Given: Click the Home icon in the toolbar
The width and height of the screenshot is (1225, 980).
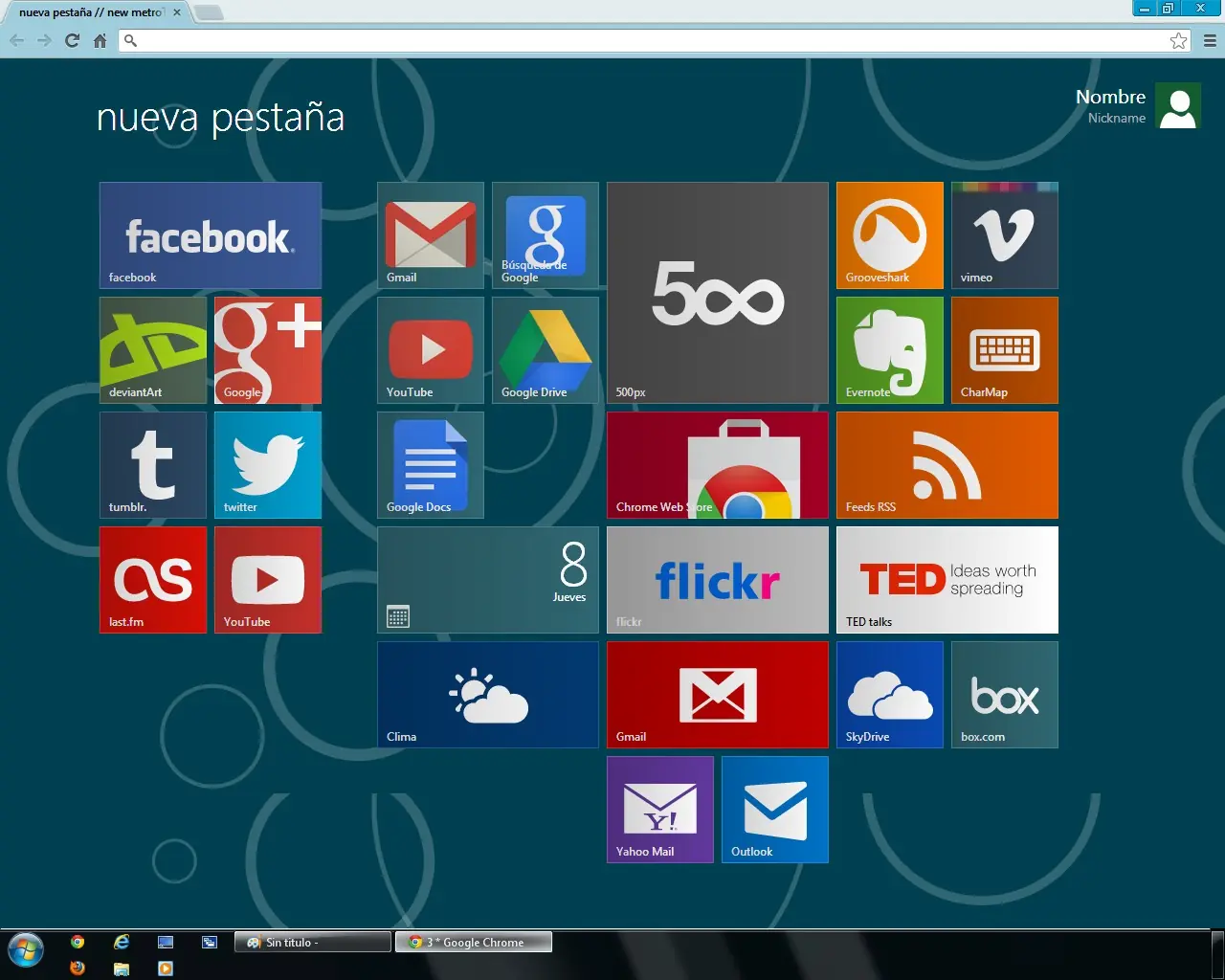Looking at the screenshot, I should 100,40.
